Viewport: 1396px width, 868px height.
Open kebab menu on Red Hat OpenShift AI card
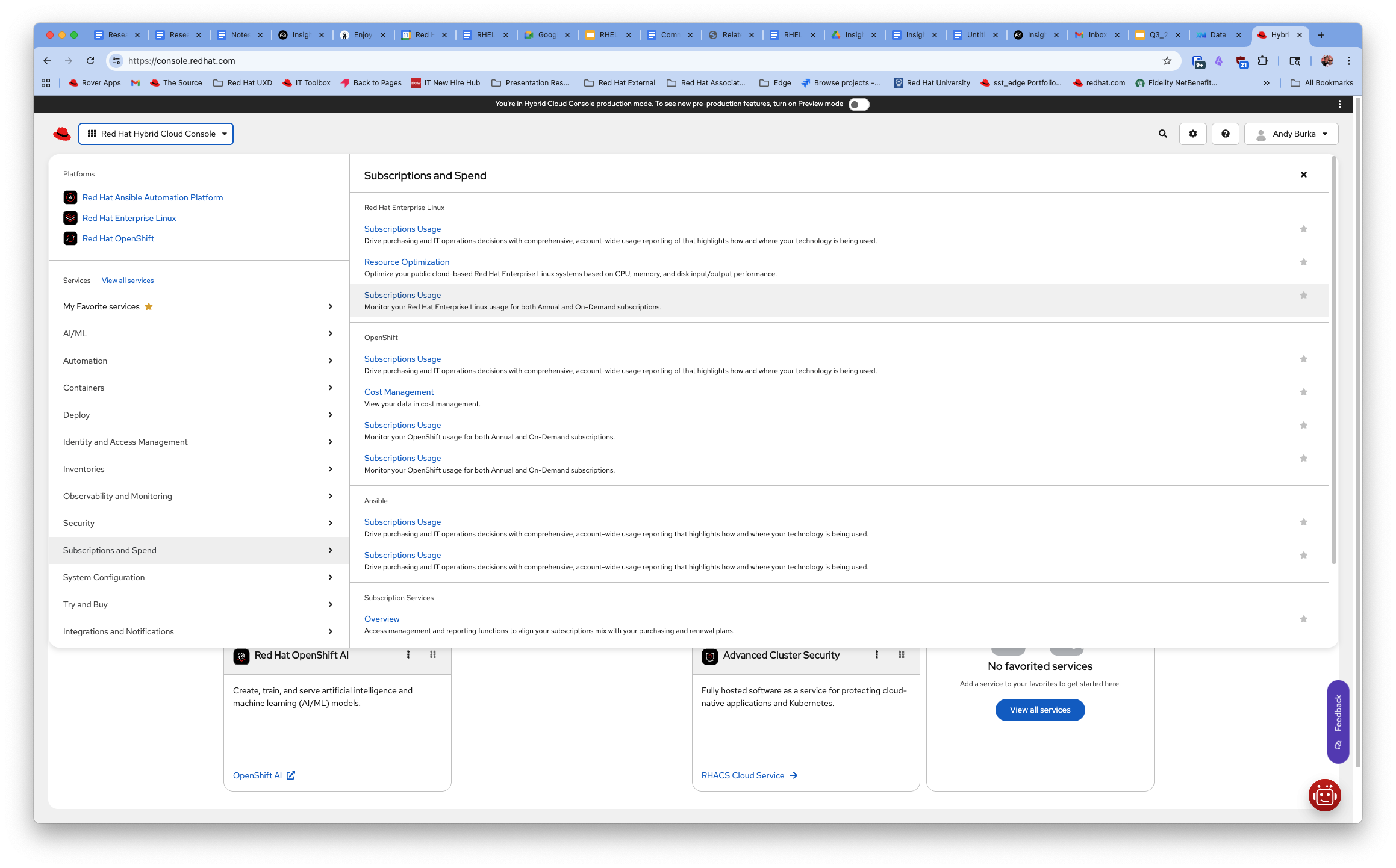(x=408, y=654)
